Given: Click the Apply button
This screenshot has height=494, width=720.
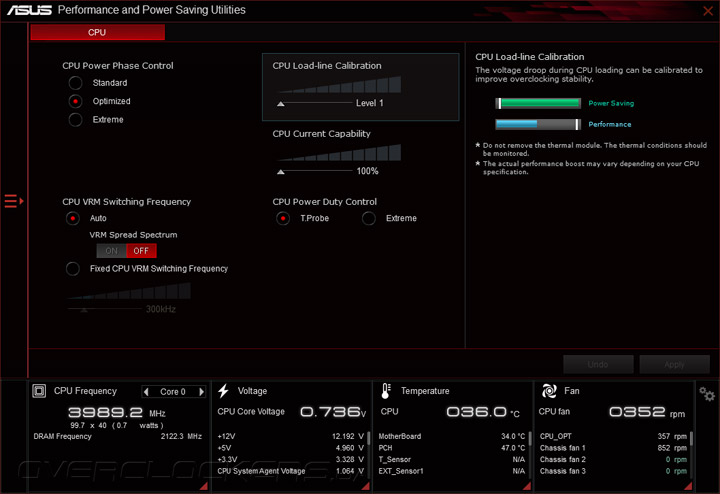Looking at the screenshot, I should point(674,365).
